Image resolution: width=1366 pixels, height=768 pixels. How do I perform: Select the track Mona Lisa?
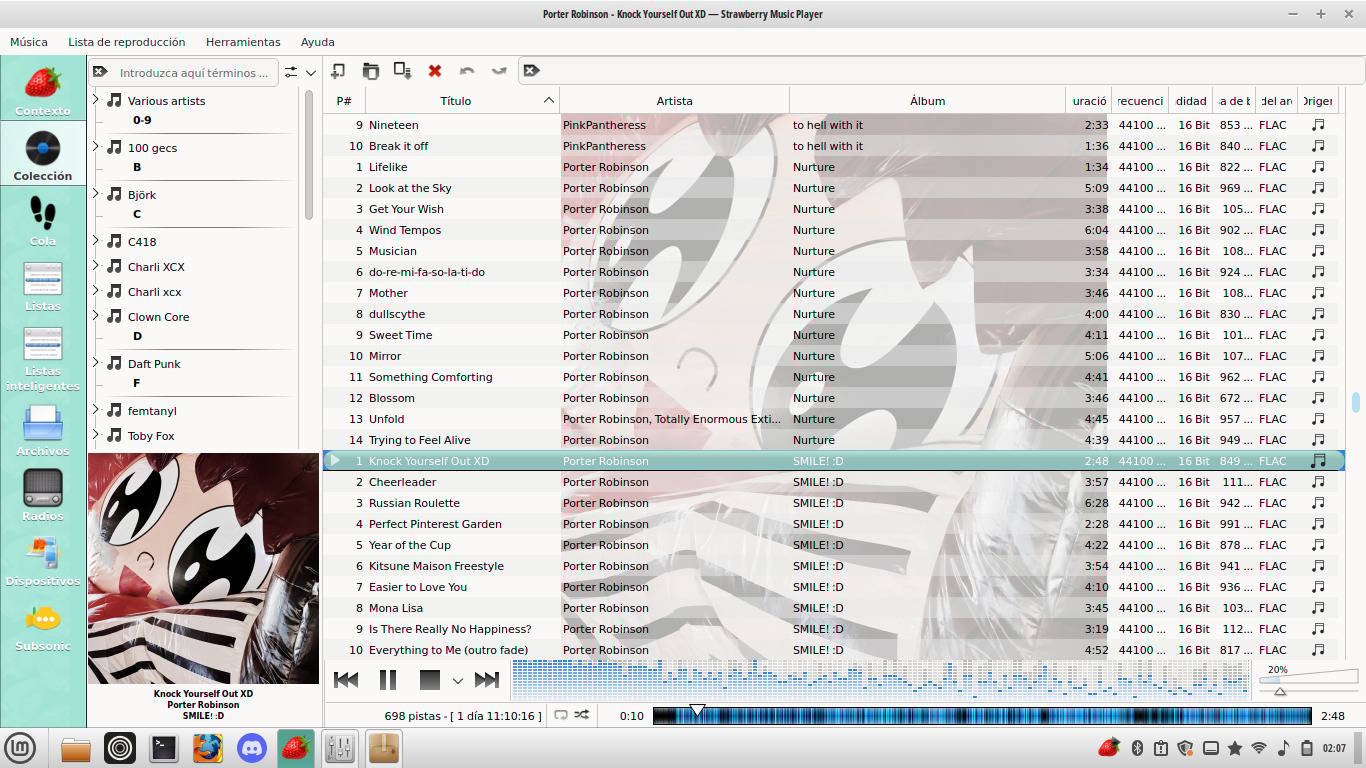click(x=396, y=608)
